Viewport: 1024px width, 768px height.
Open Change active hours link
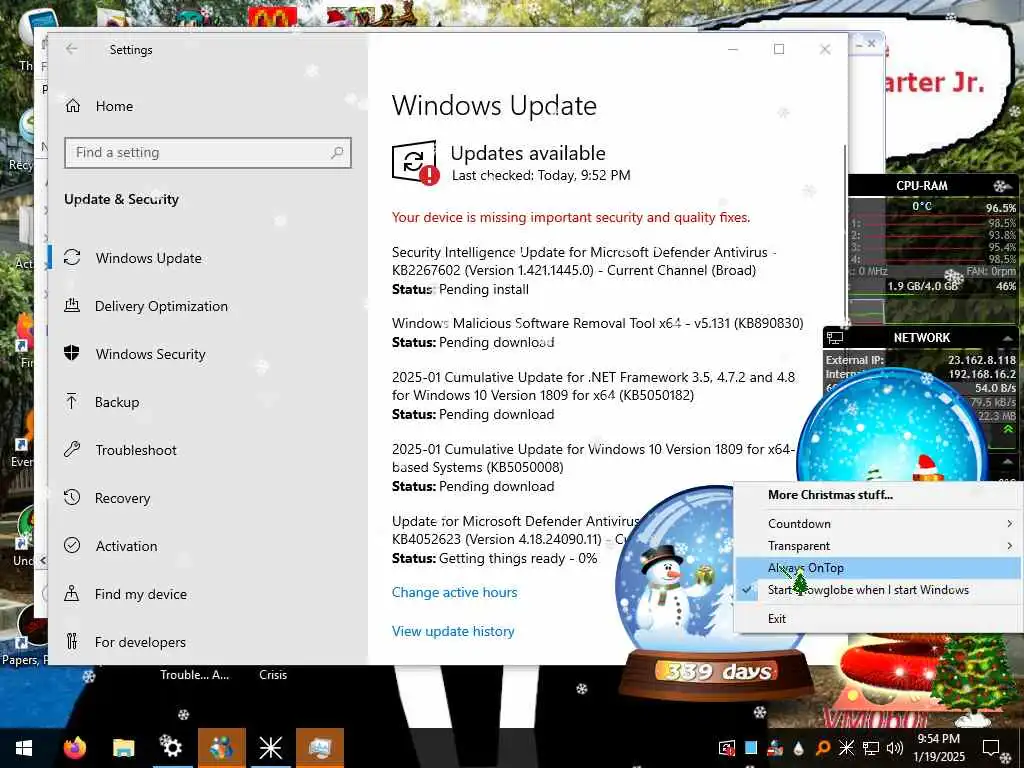click(x=455, y=592)
